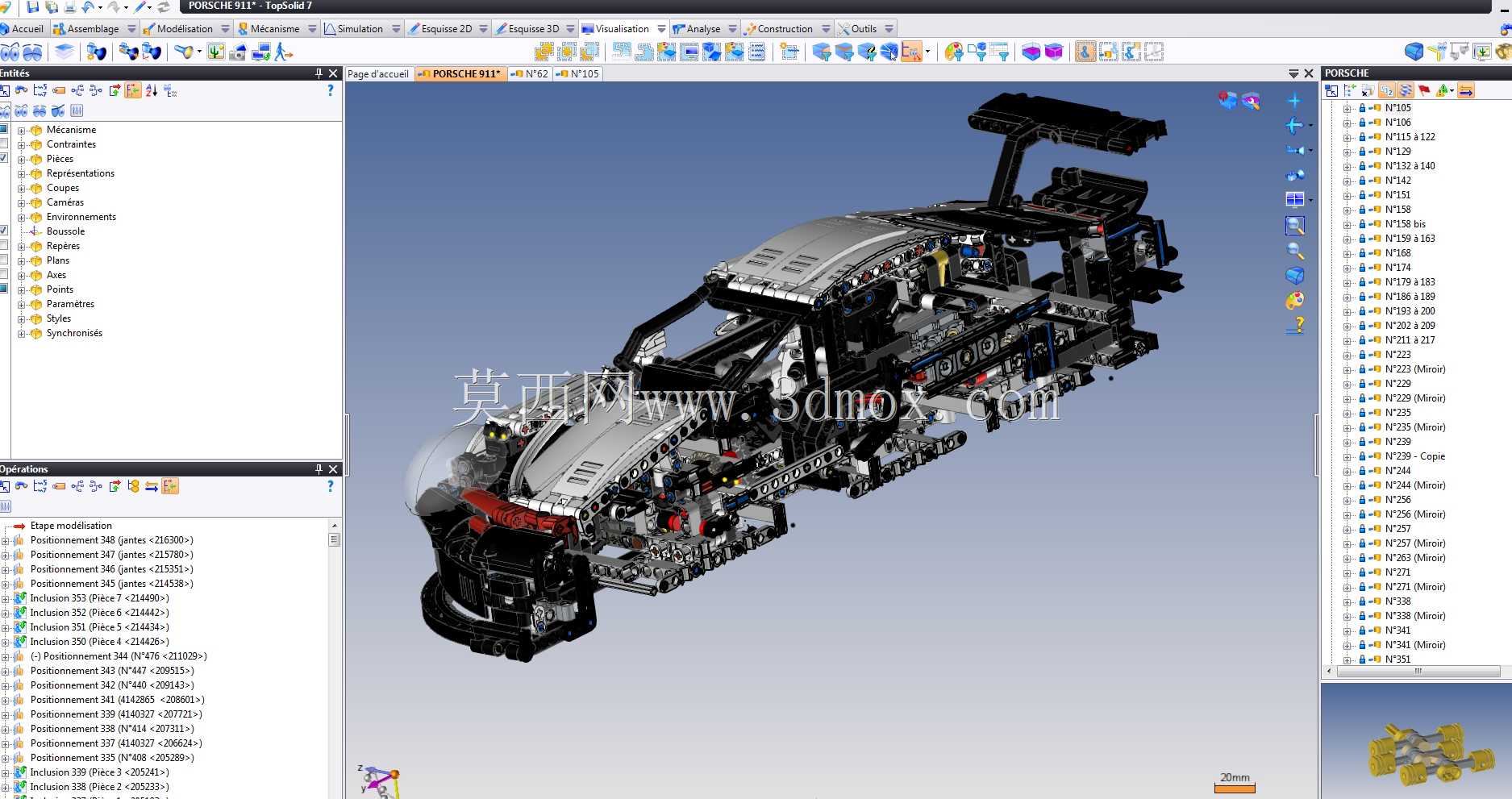Click the sort A-Z icon in the Entités panel
Viewport: 1512px width, 799px height.
(152, 91)
